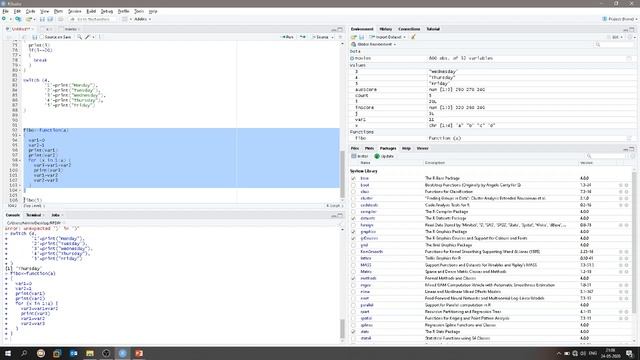
Task: Collapse the code fold arrow at line 98
Action: coord(20,160)
